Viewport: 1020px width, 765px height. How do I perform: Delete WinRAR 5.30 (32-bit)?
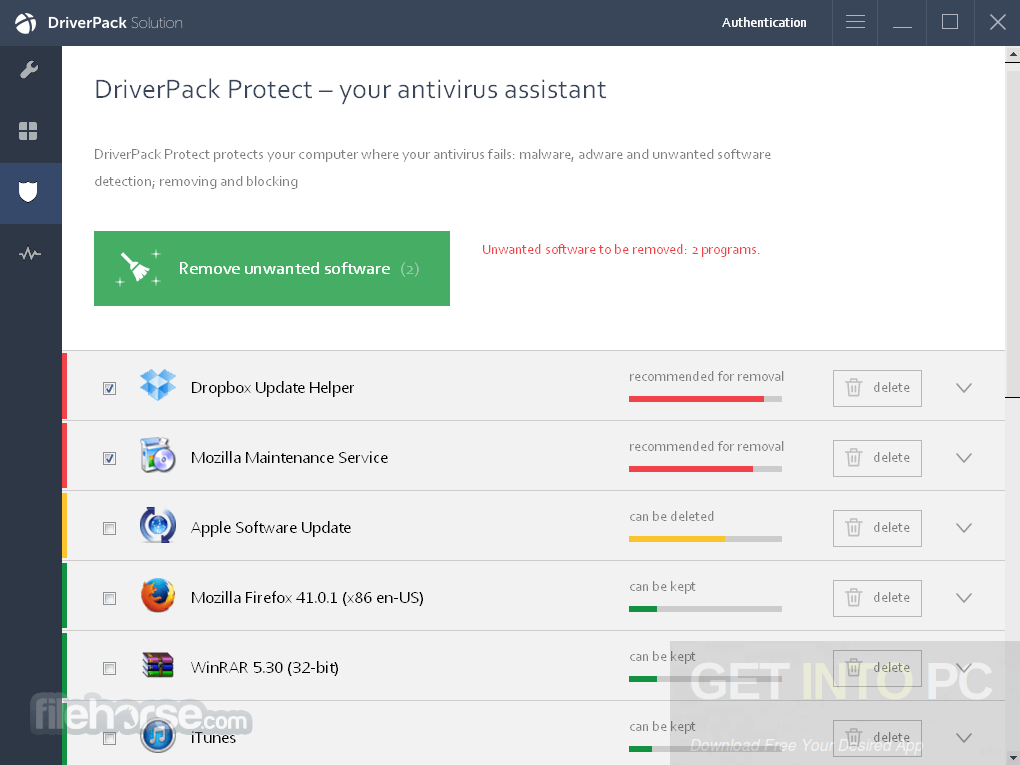tap(877, 667)
